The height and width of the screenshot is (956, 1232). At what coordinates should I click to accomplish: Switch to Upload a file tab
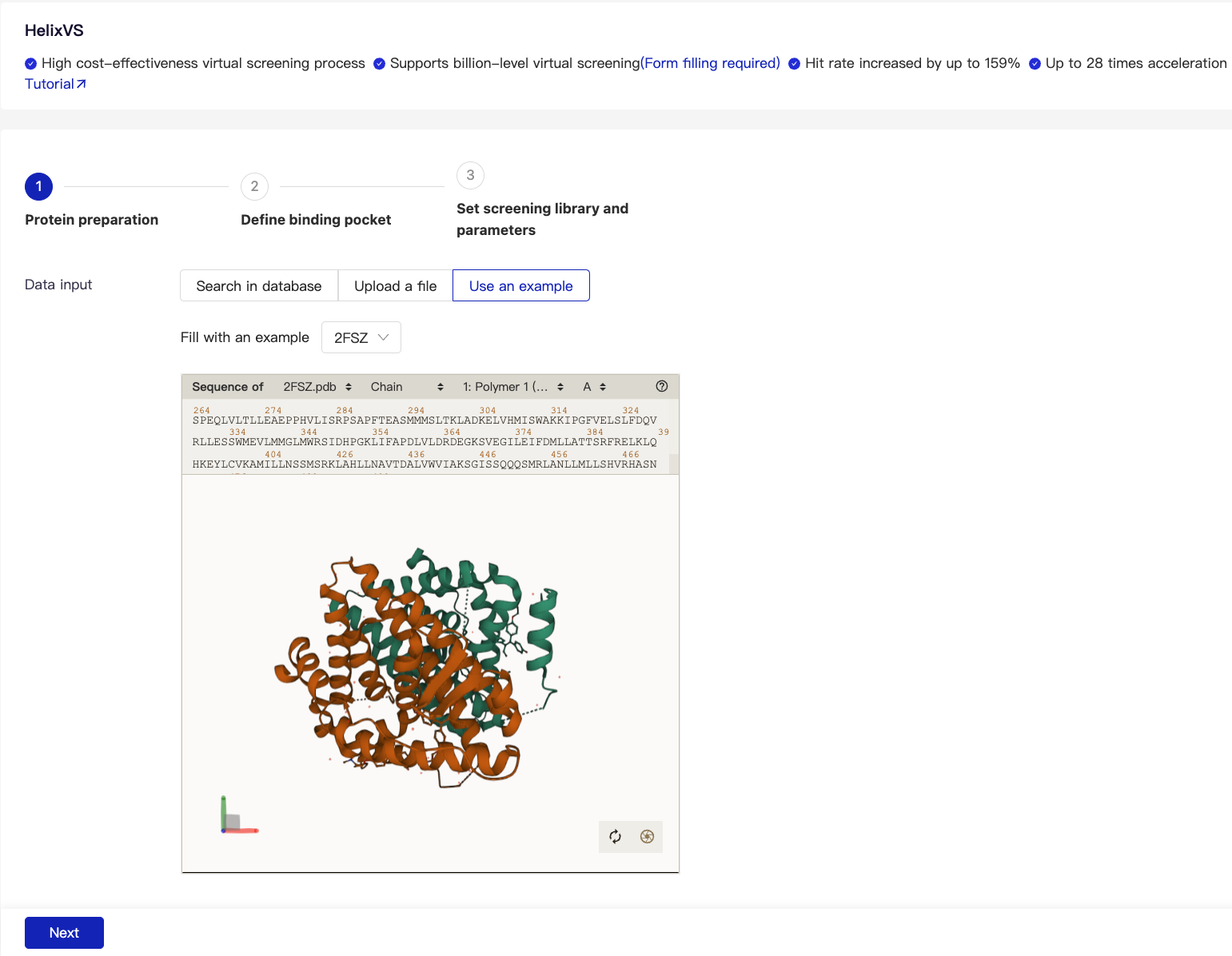tap(395, 286)
